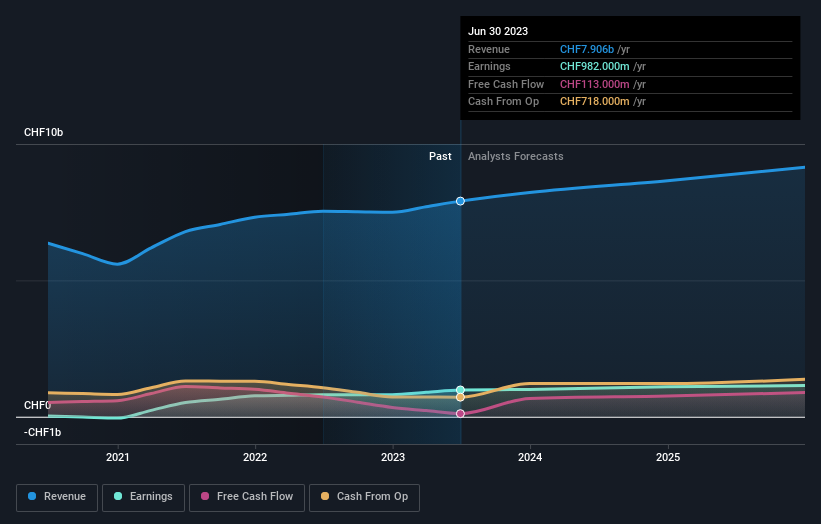Toggle the Cash From Op legend button

[x=364, y=497]
